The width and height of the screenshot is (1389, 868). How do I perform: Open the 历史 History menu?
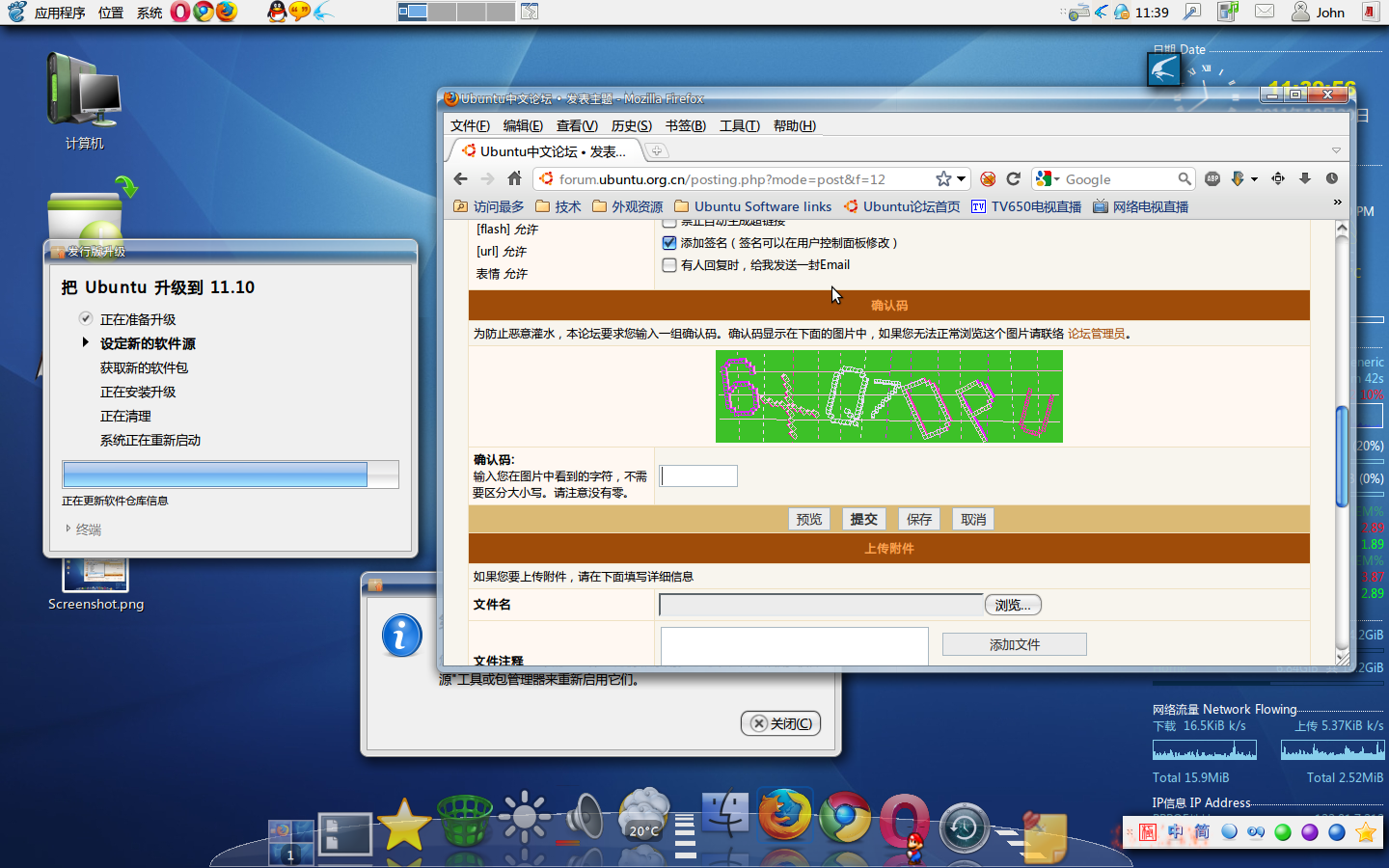click(x=631, y=125)
